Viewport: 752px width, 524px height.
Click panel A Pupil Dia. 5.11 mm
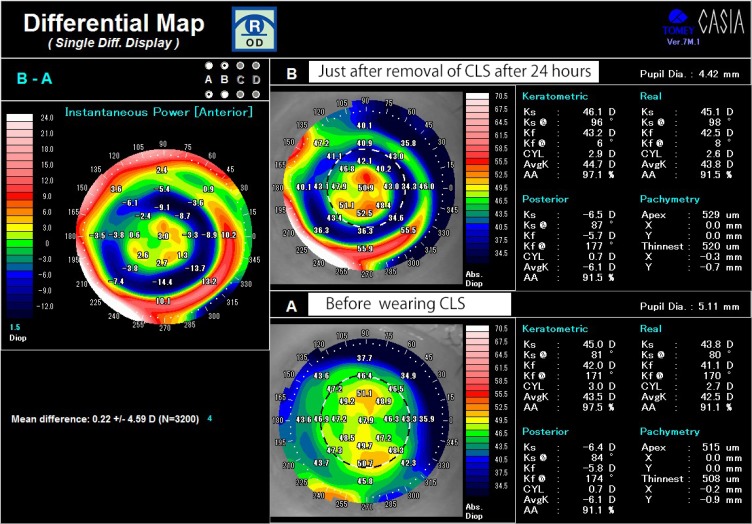(689, 306)
